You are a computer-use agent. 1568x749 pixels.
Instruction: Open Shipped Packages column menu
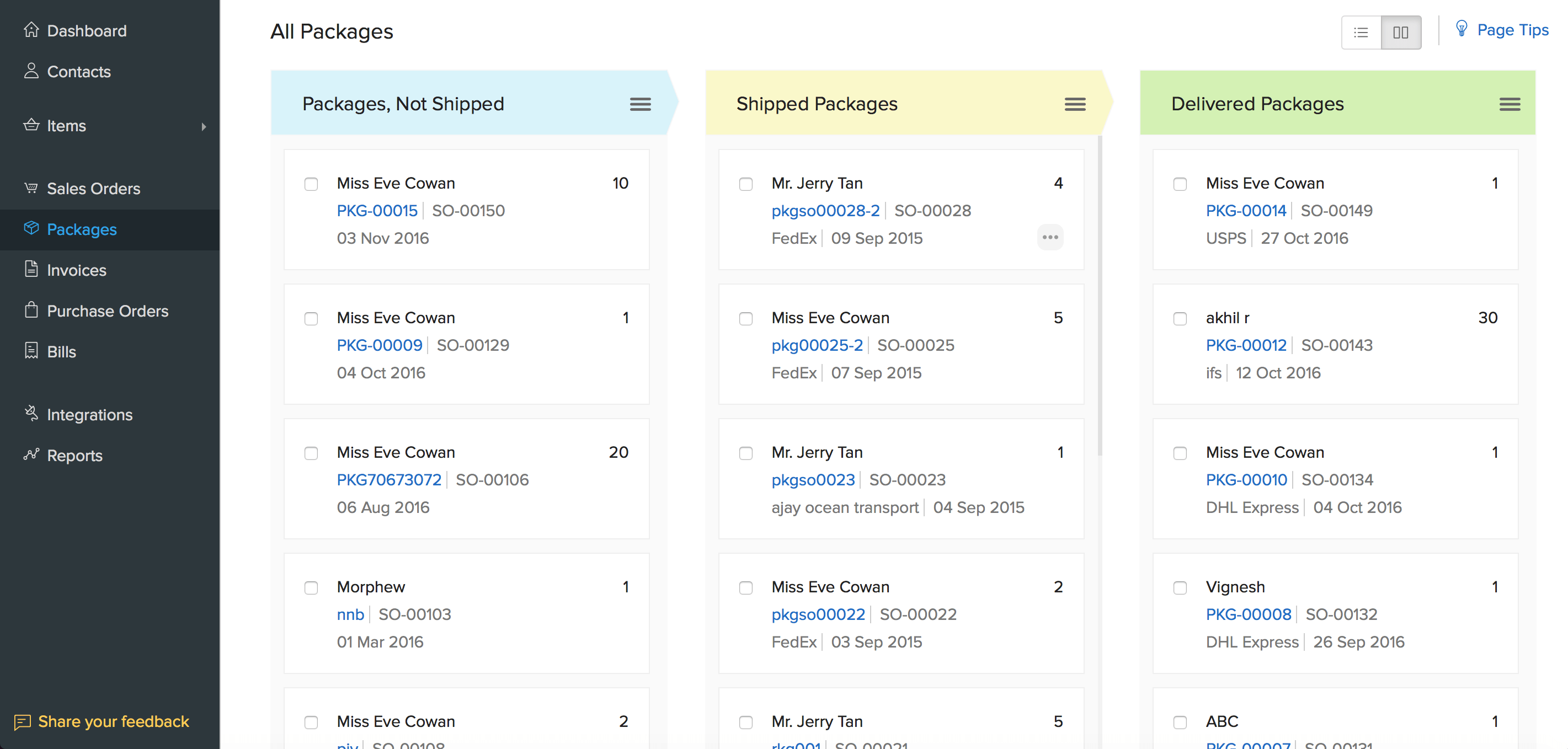point(1074,104)
